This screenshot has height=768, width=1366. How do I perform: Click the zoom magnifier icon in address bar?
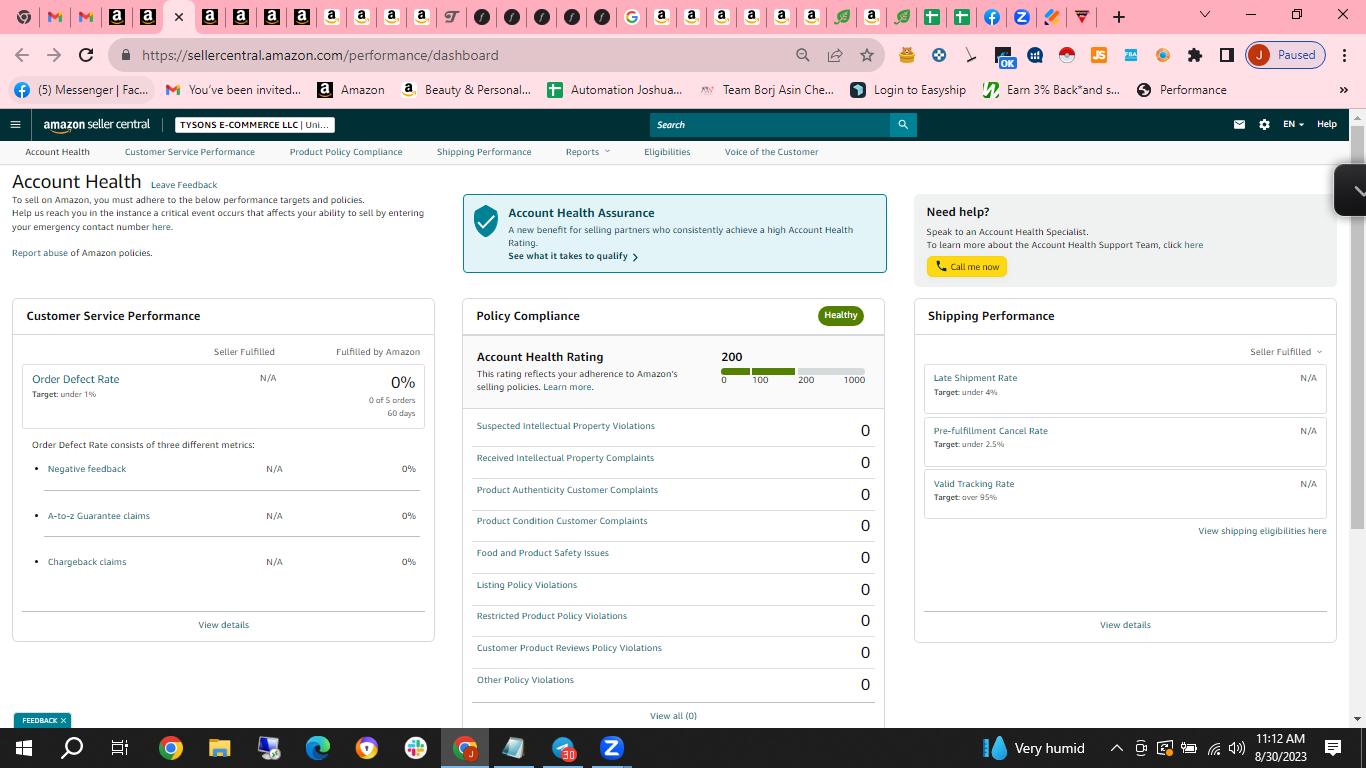803,55
